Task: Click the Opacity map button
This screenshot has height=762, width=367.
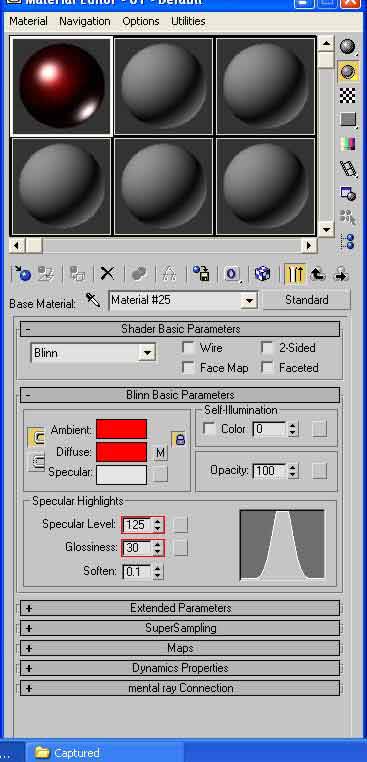Action: [319, 470]
